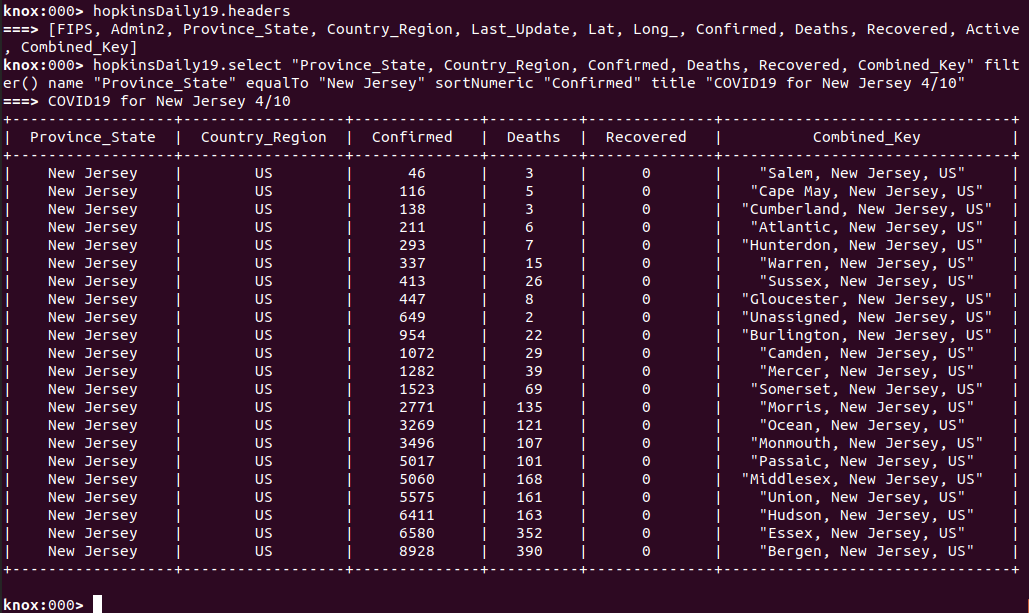Click Essex's deaths value 352
1029x613 pixels.
click(533, 533)
